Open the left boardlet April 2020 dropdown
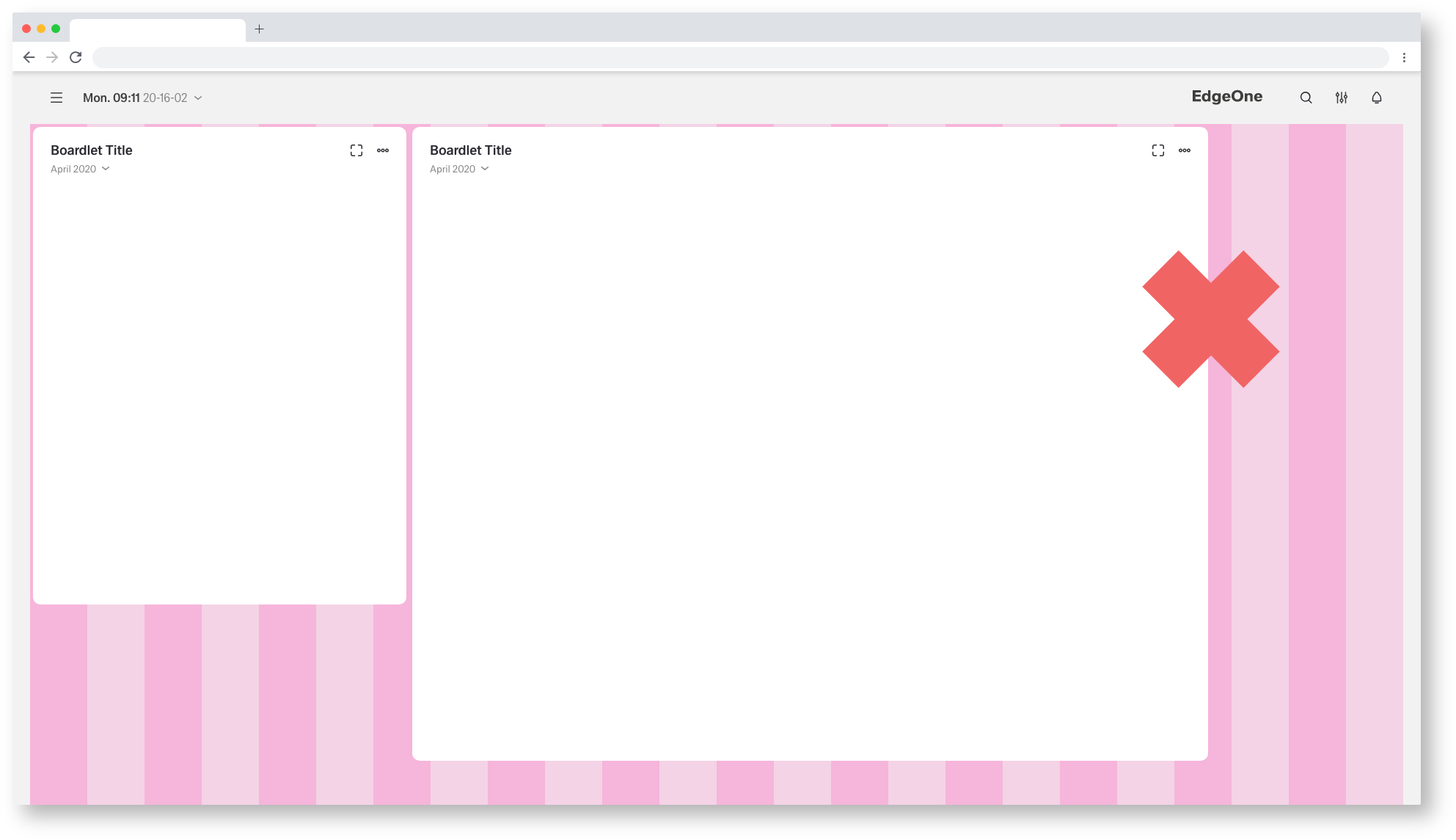 [80, 169]
